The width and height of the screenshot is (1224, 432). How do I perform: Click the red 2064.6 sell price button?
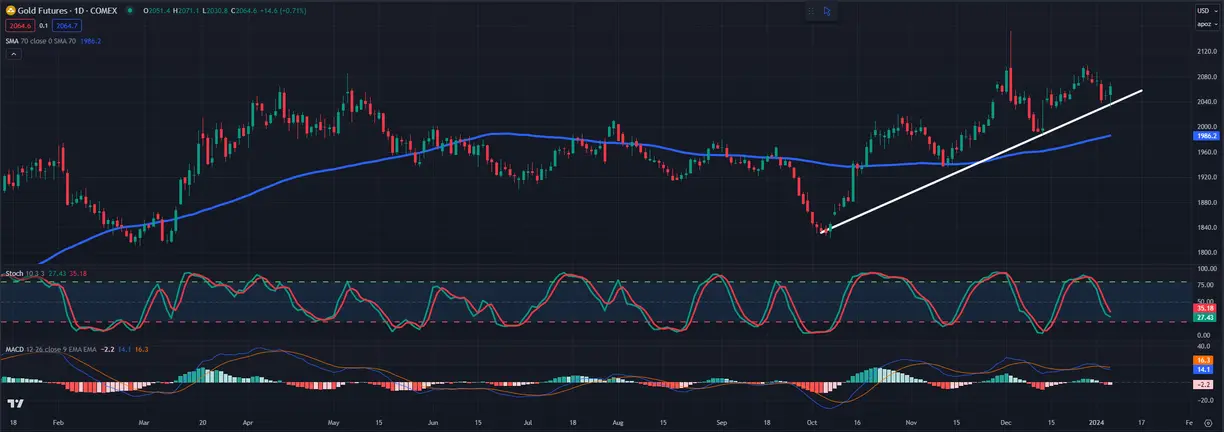coord(19,25)
